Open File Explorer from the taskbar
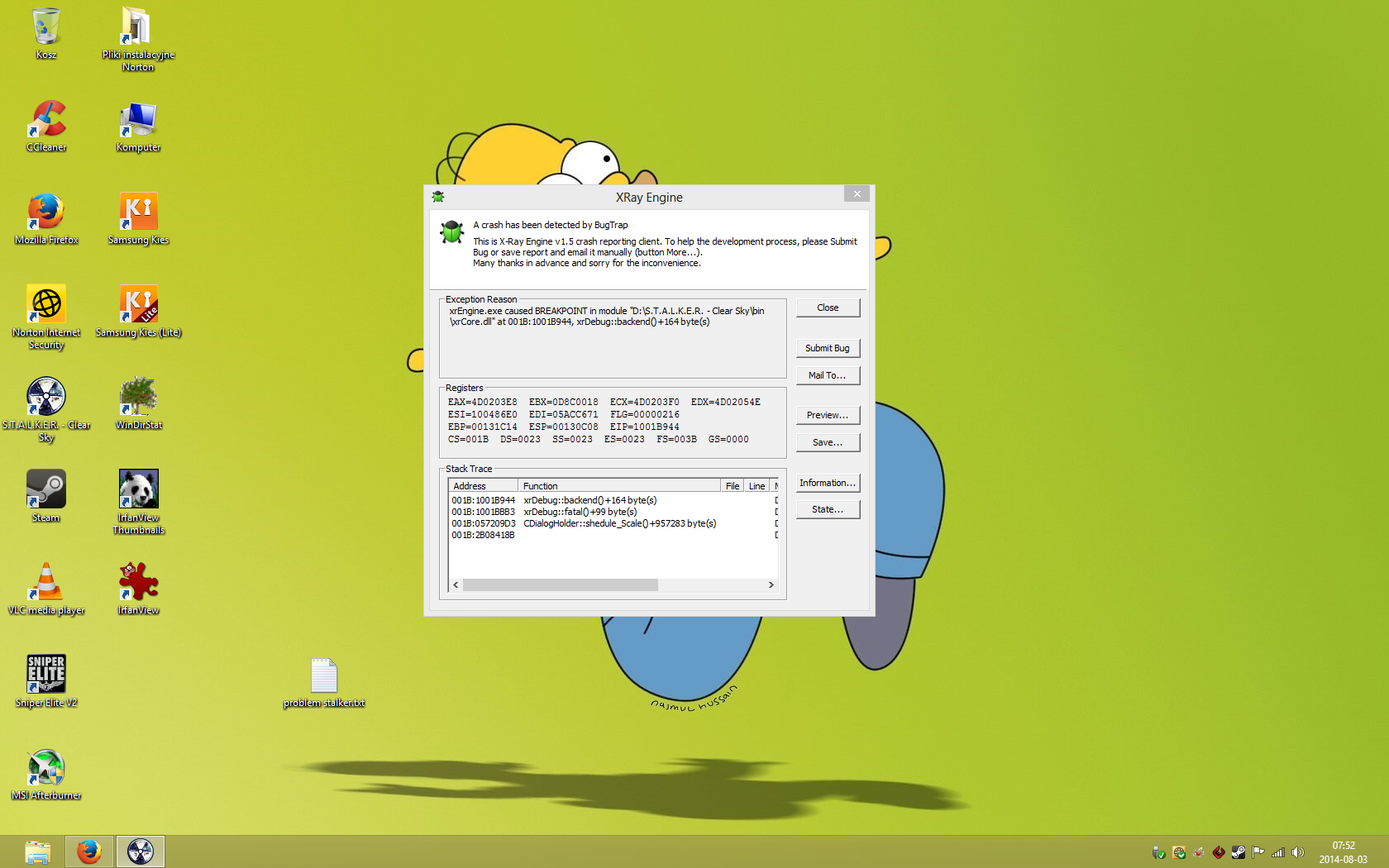 (x=37, y=851)
